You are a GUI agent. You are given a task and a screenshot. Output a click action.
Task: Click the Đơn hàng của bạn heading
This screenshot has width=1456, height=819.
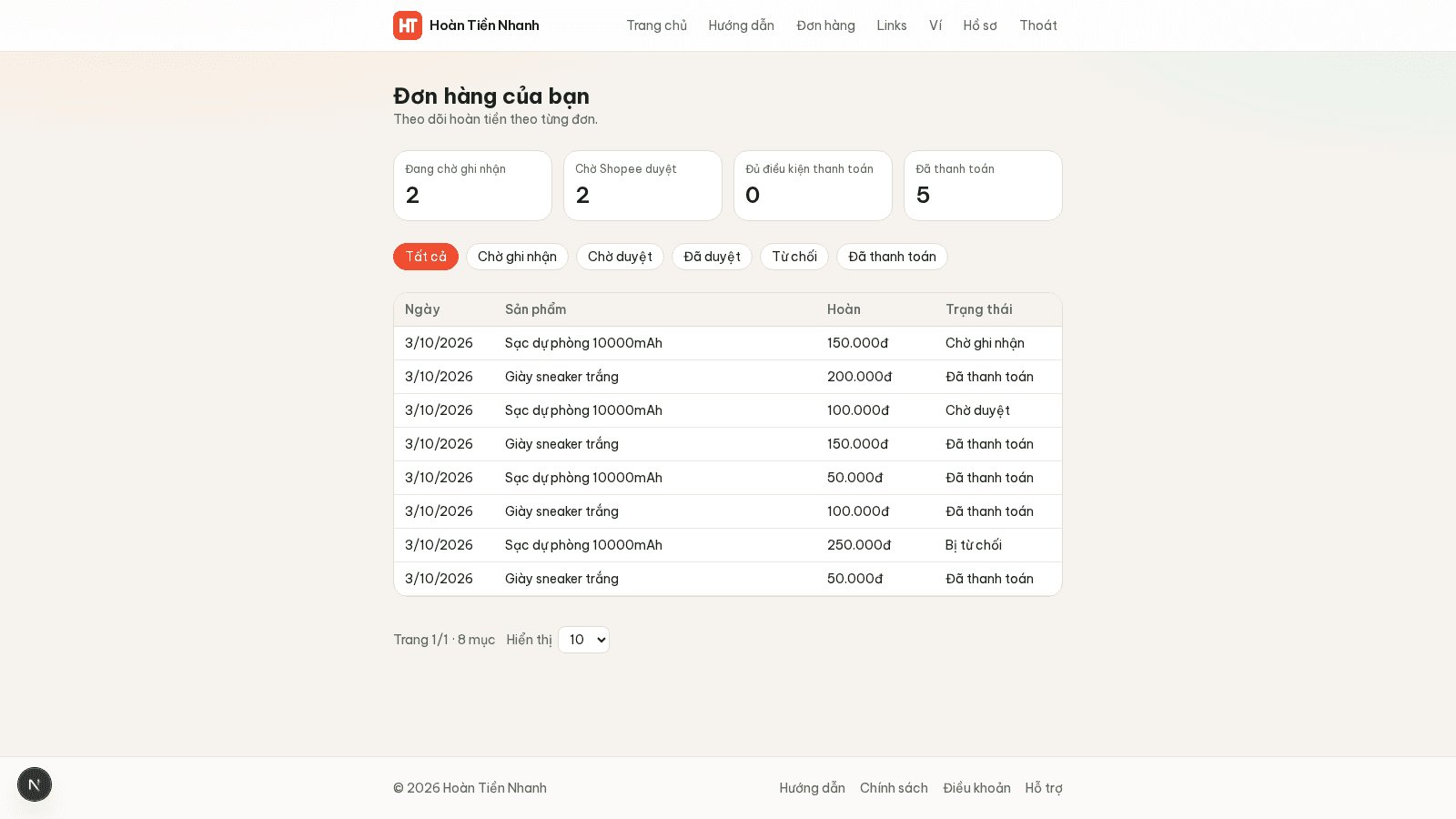click(491, 96)
